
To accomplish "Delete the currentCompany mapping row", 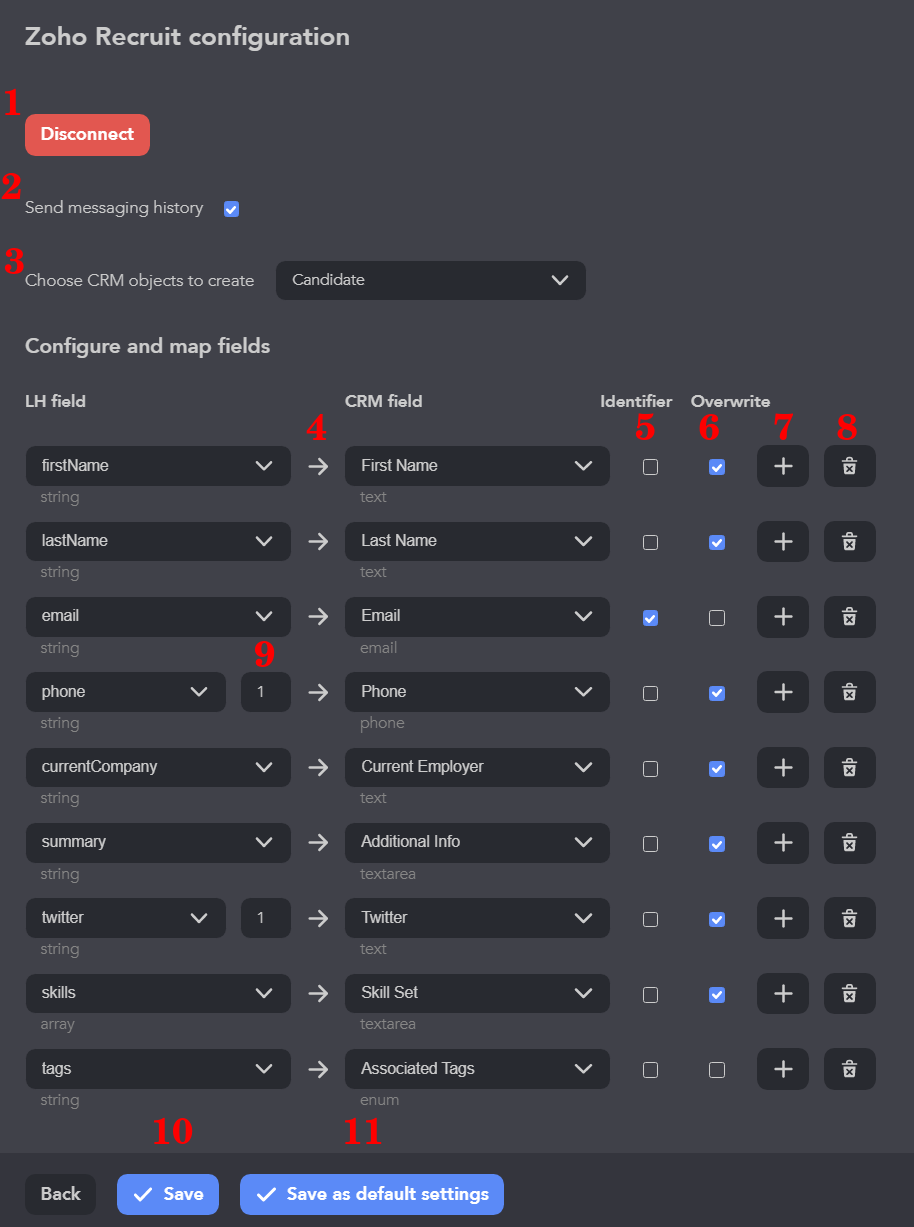I will [850, 768].
